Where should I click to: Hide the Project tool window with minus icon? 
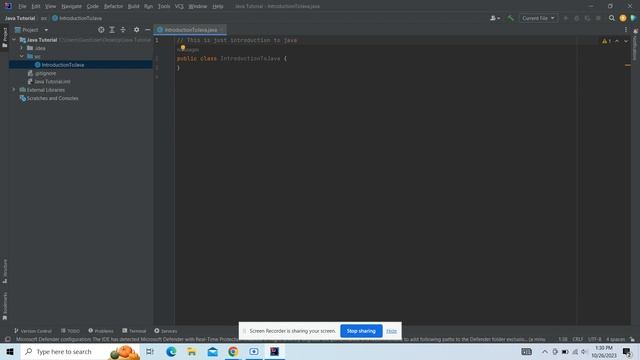[148, 30]
